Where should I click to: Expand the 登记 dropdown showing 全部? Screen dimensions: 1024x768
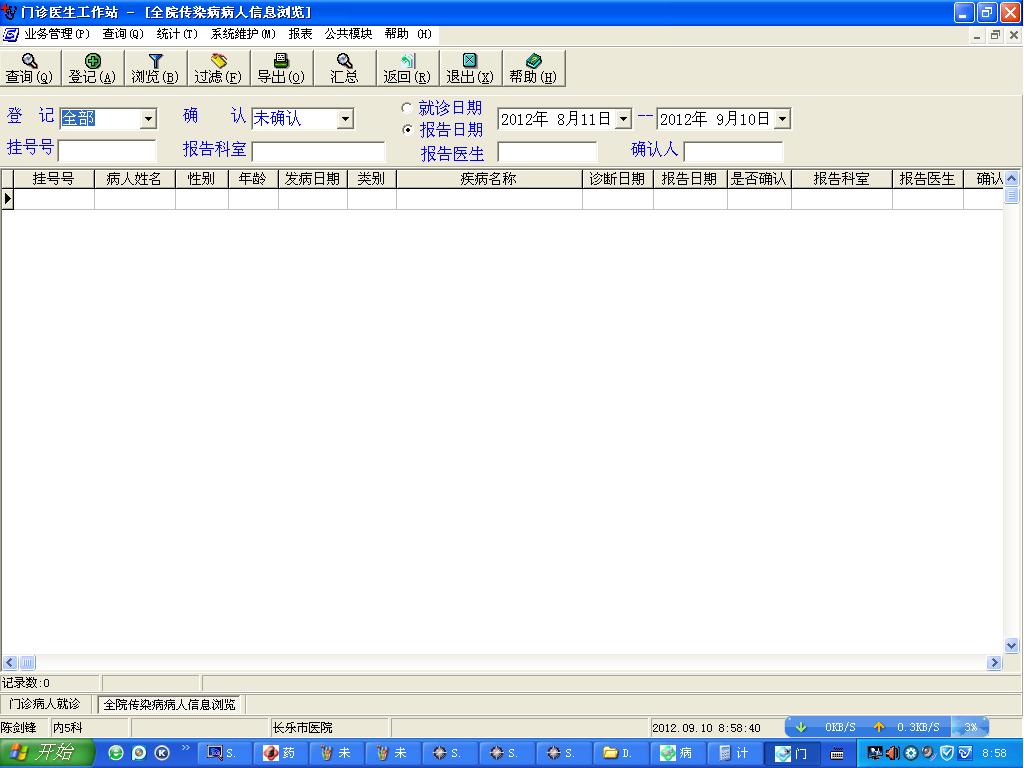[x=149, y=119]
